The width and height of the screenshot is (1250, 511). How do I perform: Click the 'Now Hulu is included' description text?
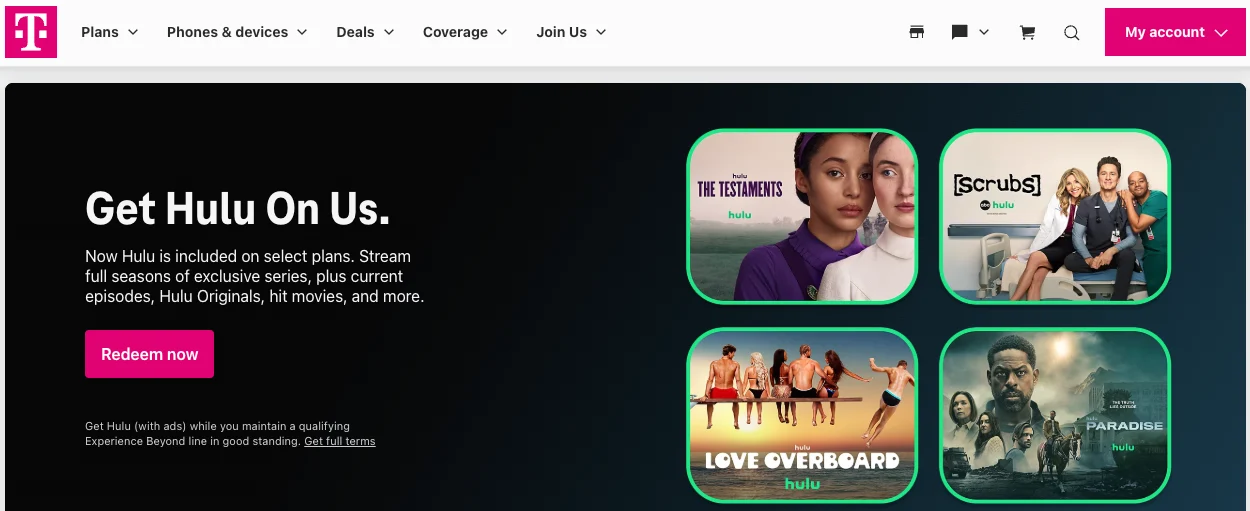click(x=255, y=276)
